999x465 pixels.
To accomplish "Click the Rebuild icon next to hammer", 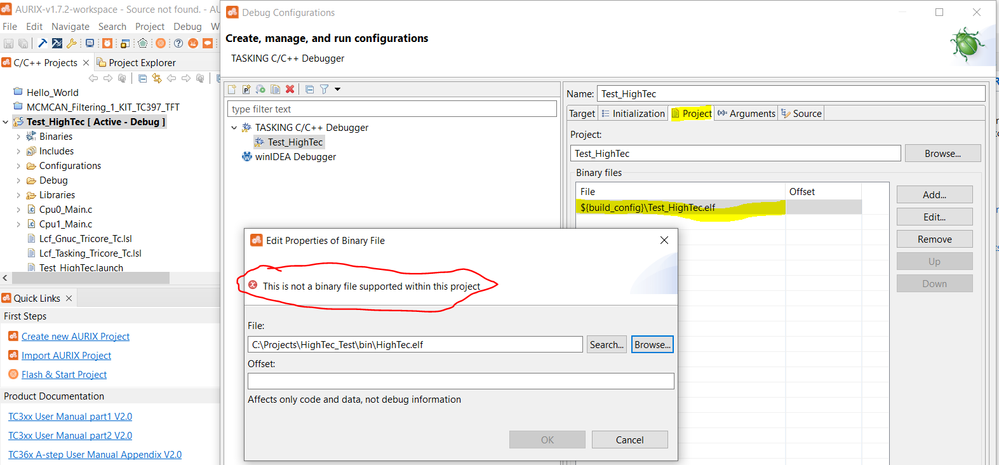I will [x=57, y=43].
